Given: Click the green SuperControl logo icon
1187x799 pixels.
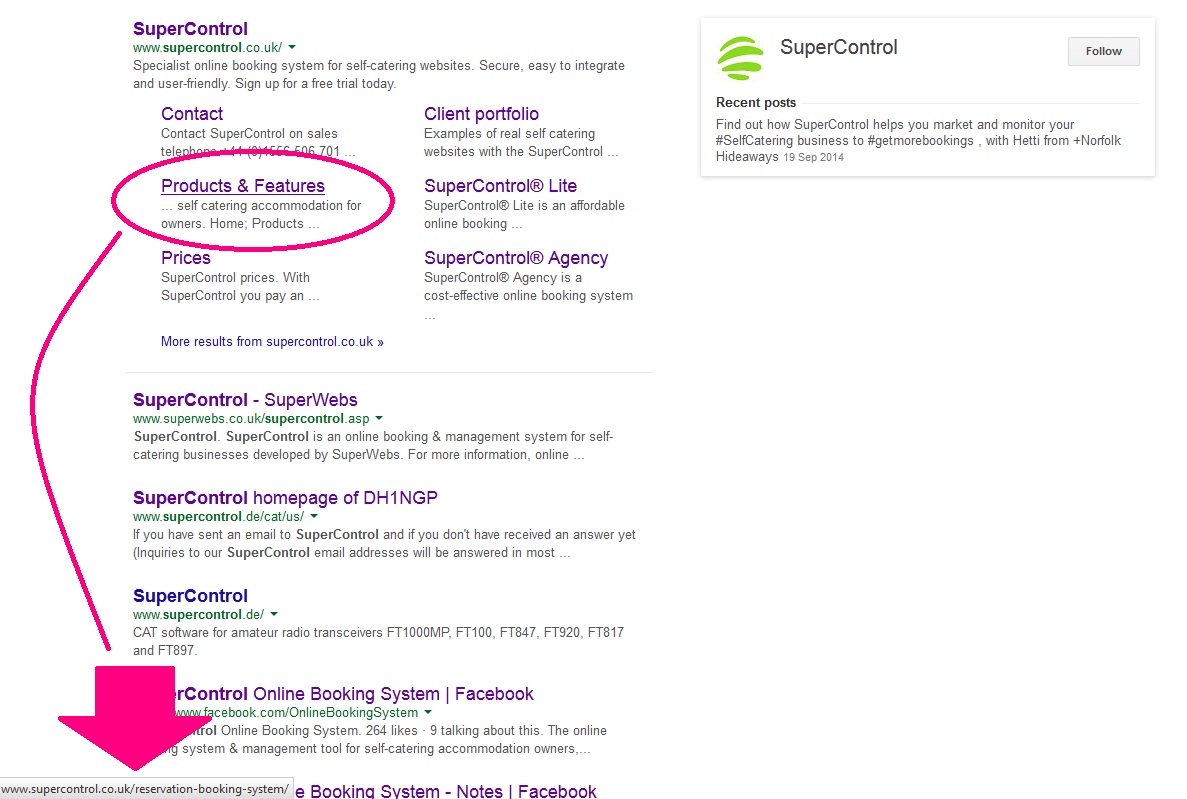Looking at the screenshot, I should [x=740, y=57].
